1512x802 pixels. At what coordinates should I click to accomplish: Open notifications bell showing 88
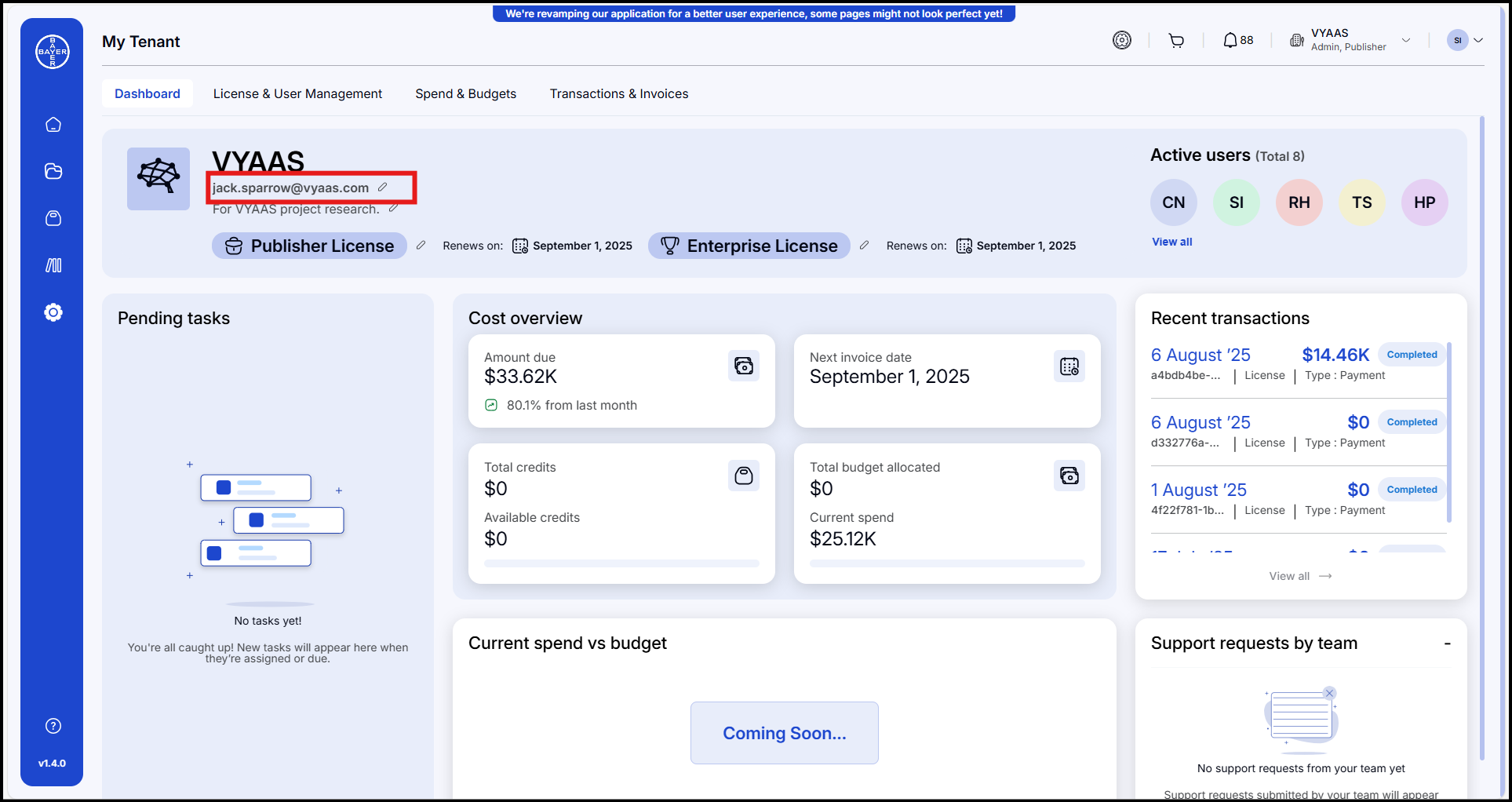(1238, 40)
